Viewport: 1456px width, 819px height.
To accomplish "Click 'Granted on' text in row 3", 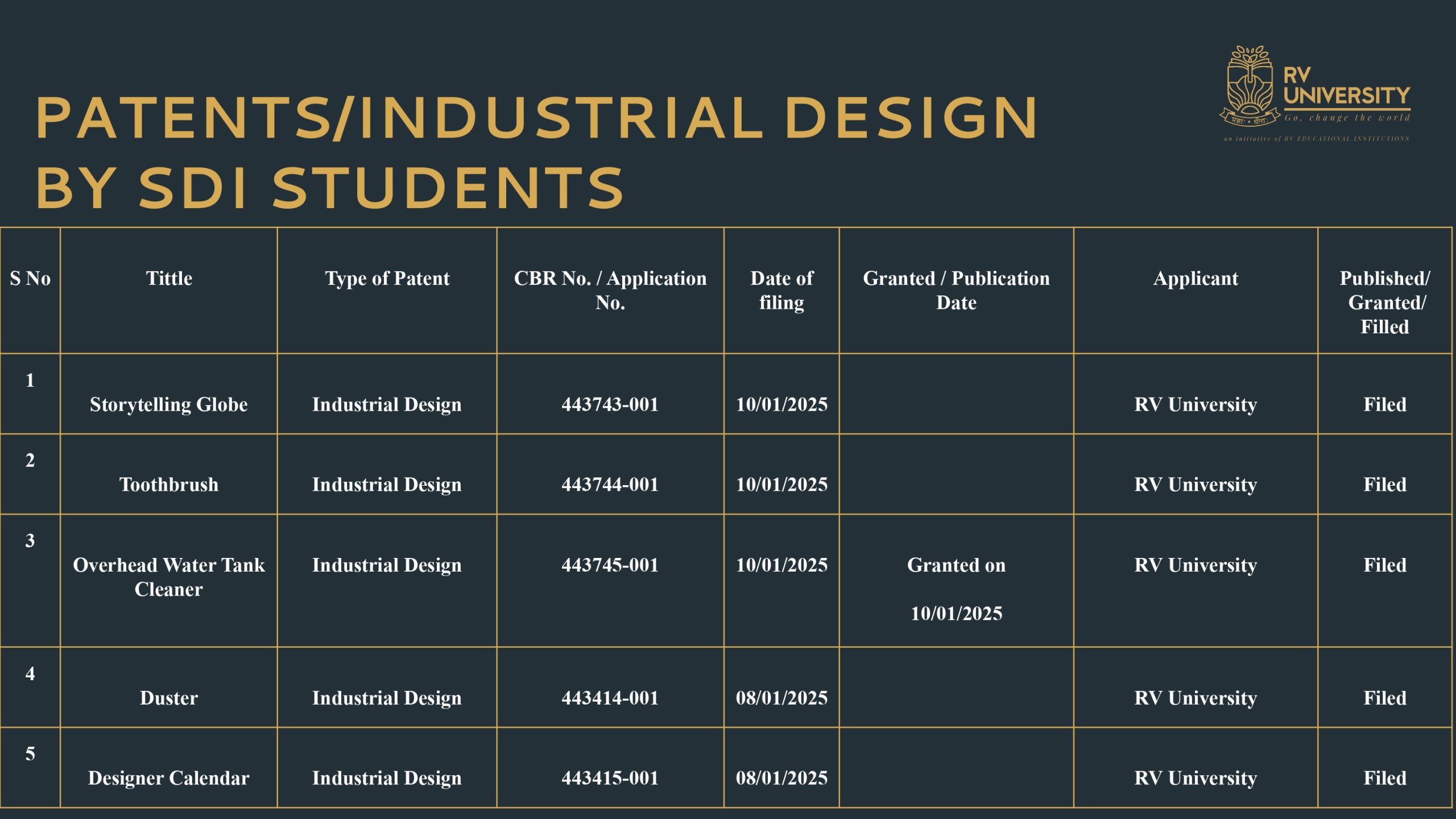I will tap(956, 565).
